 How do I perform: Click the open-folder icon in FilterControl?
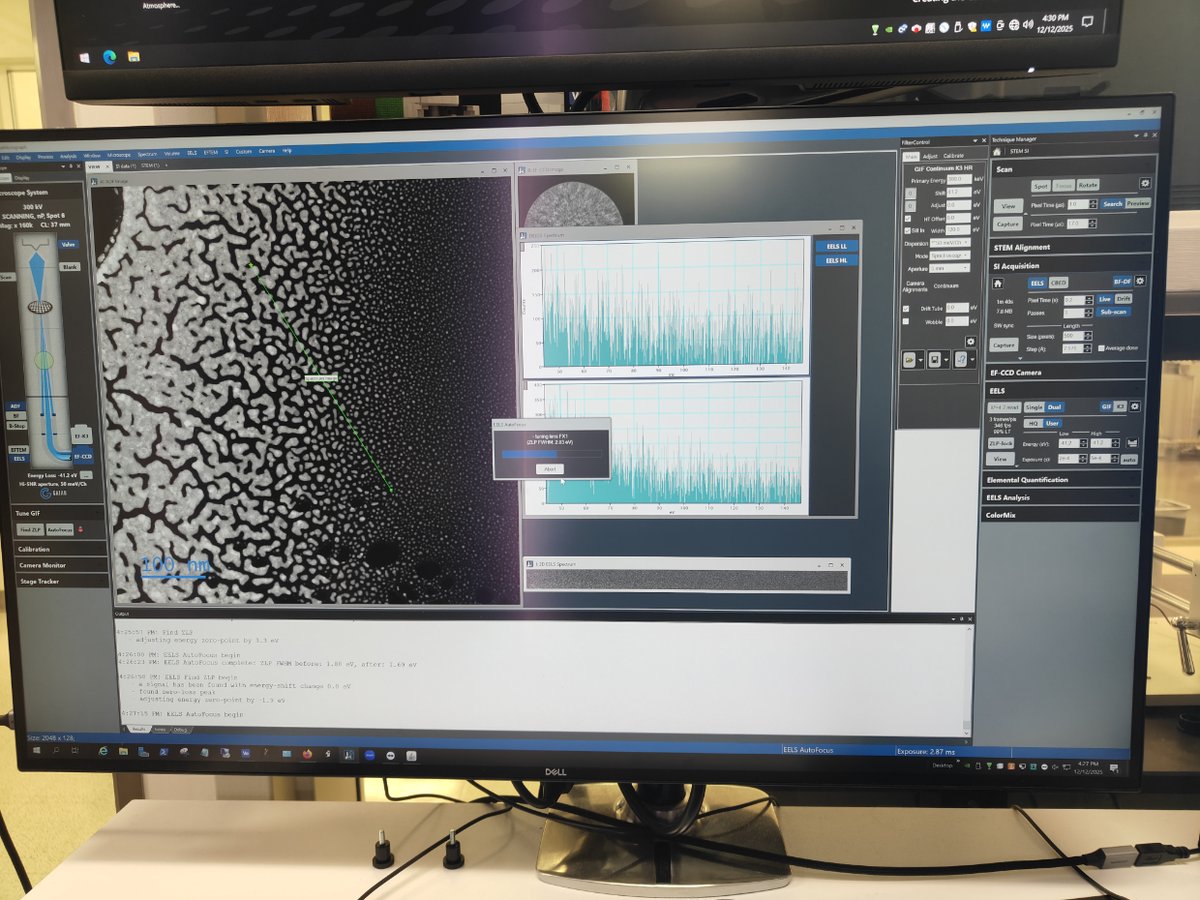910,359
